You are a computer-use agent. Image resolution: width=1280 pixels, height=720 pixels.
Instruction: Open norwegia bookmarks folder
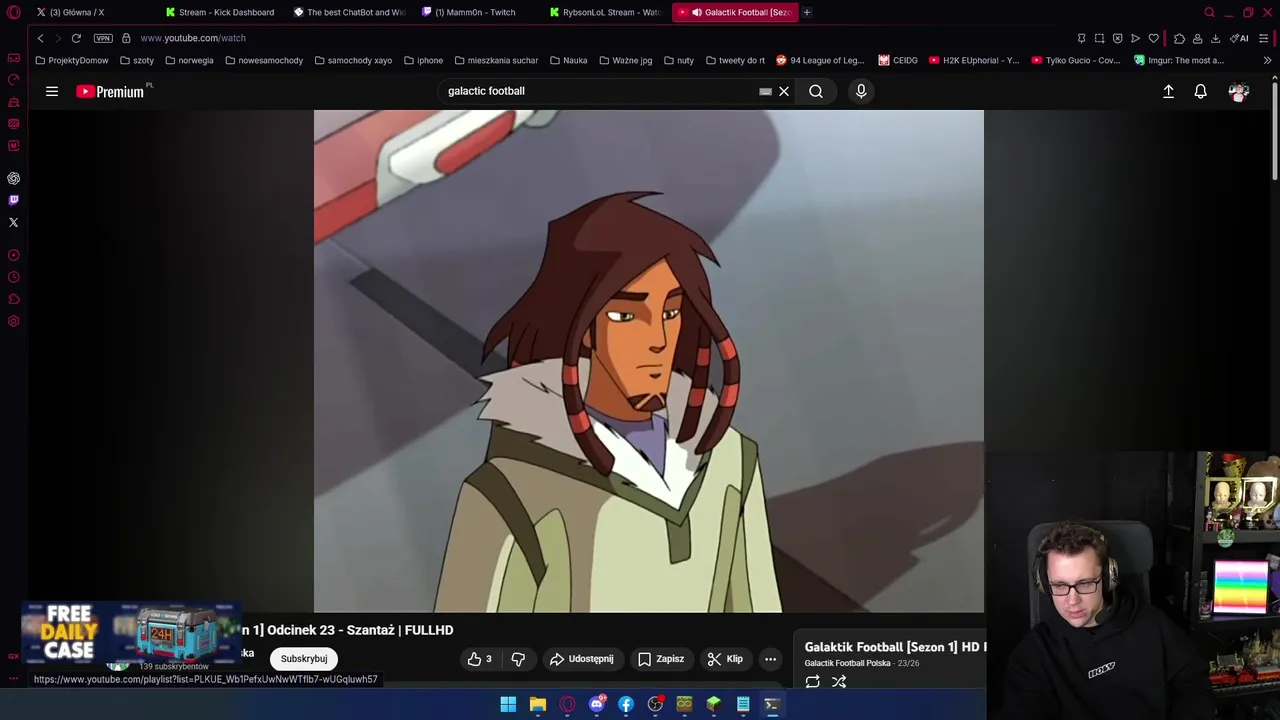pyautogui.click(x=189, y=60)
